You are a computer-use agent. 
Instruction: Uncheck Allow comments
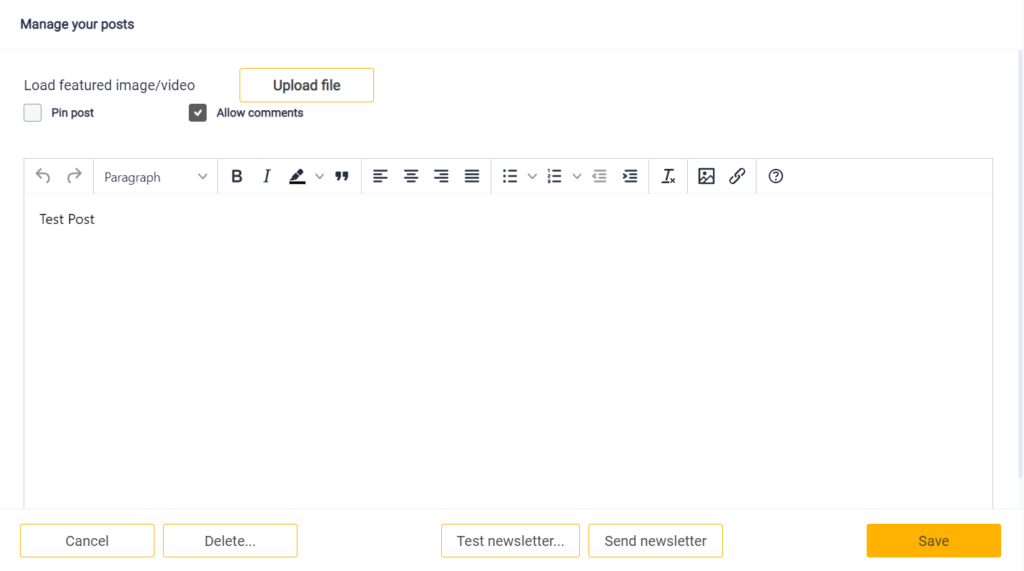(198, 113)
